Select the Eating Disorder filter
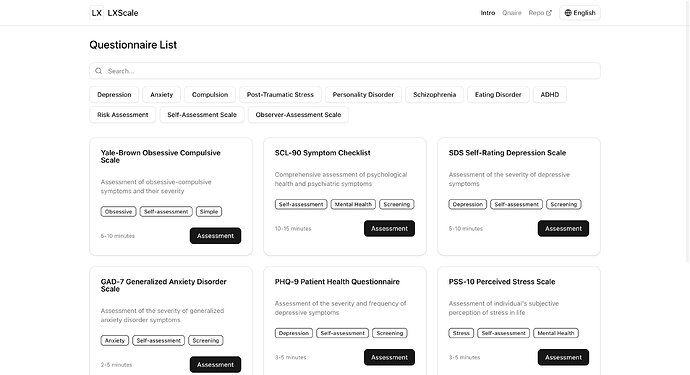 pyautogui.click(x=498, y=95)
